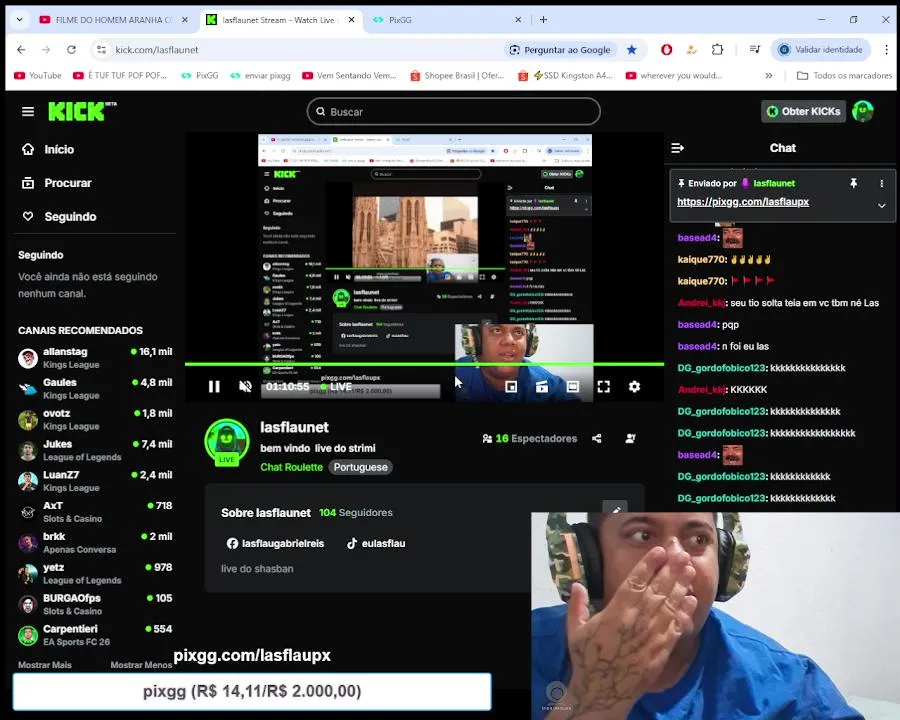Focus the Buscar search field
The image size is (900, 720).
(x=453, y=111)
